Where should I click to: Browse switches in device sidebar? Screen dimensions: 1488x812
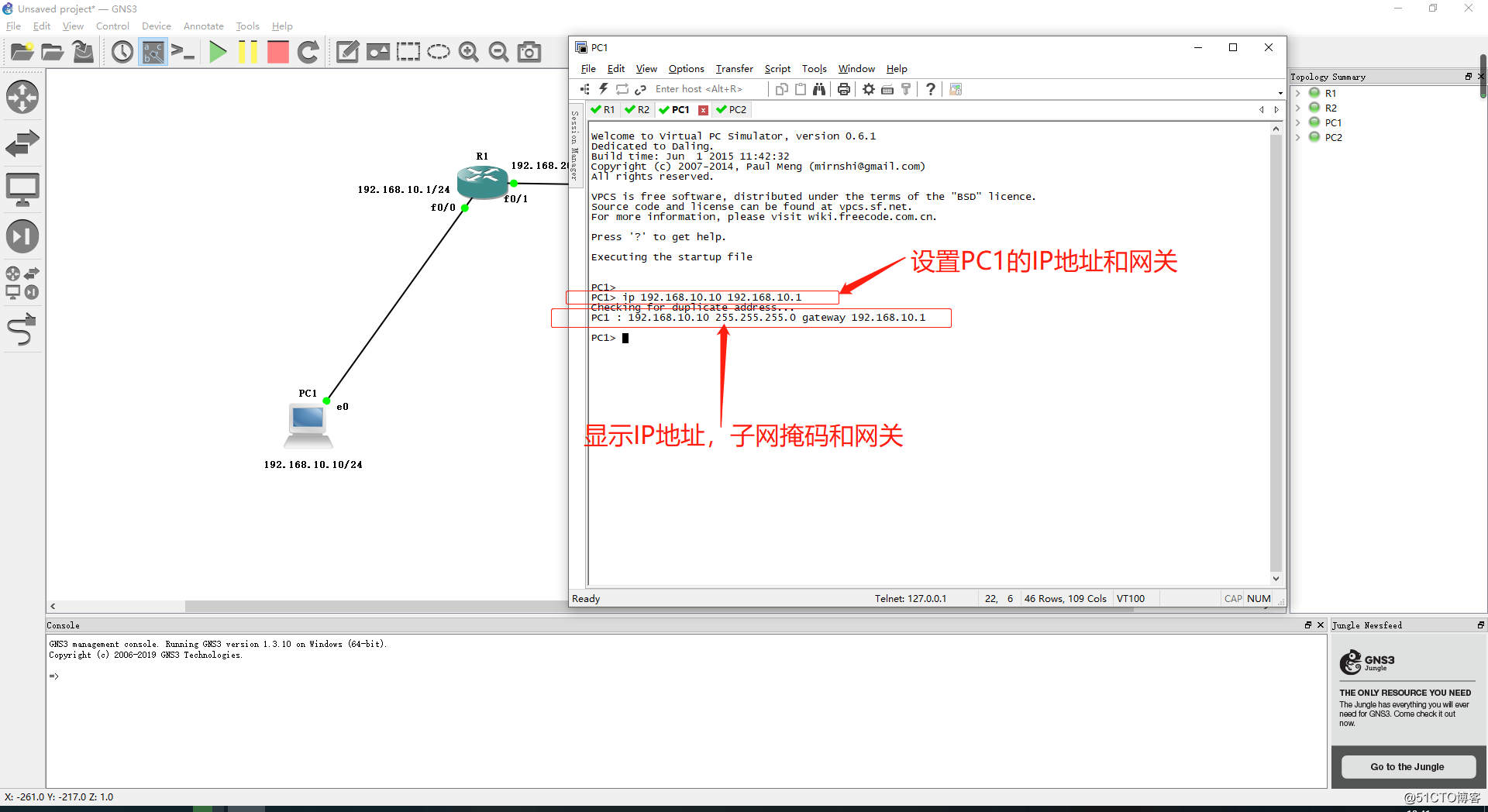tap(22, 143)
